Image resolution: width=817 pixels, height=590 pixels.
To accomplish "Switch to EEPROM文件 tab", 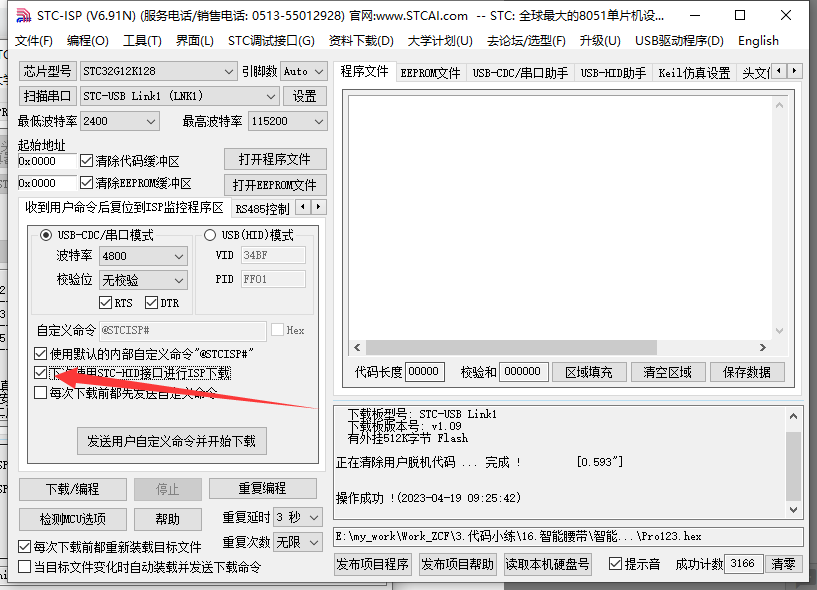I will point(430,73).
